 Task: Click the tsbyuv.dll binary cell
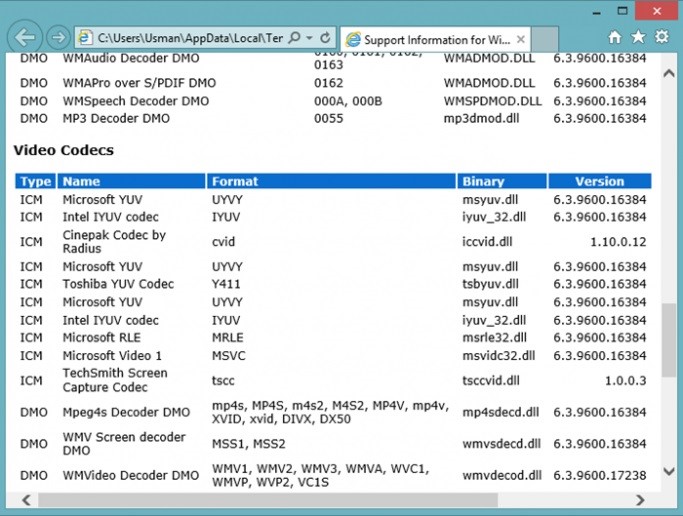click(490, 284)
